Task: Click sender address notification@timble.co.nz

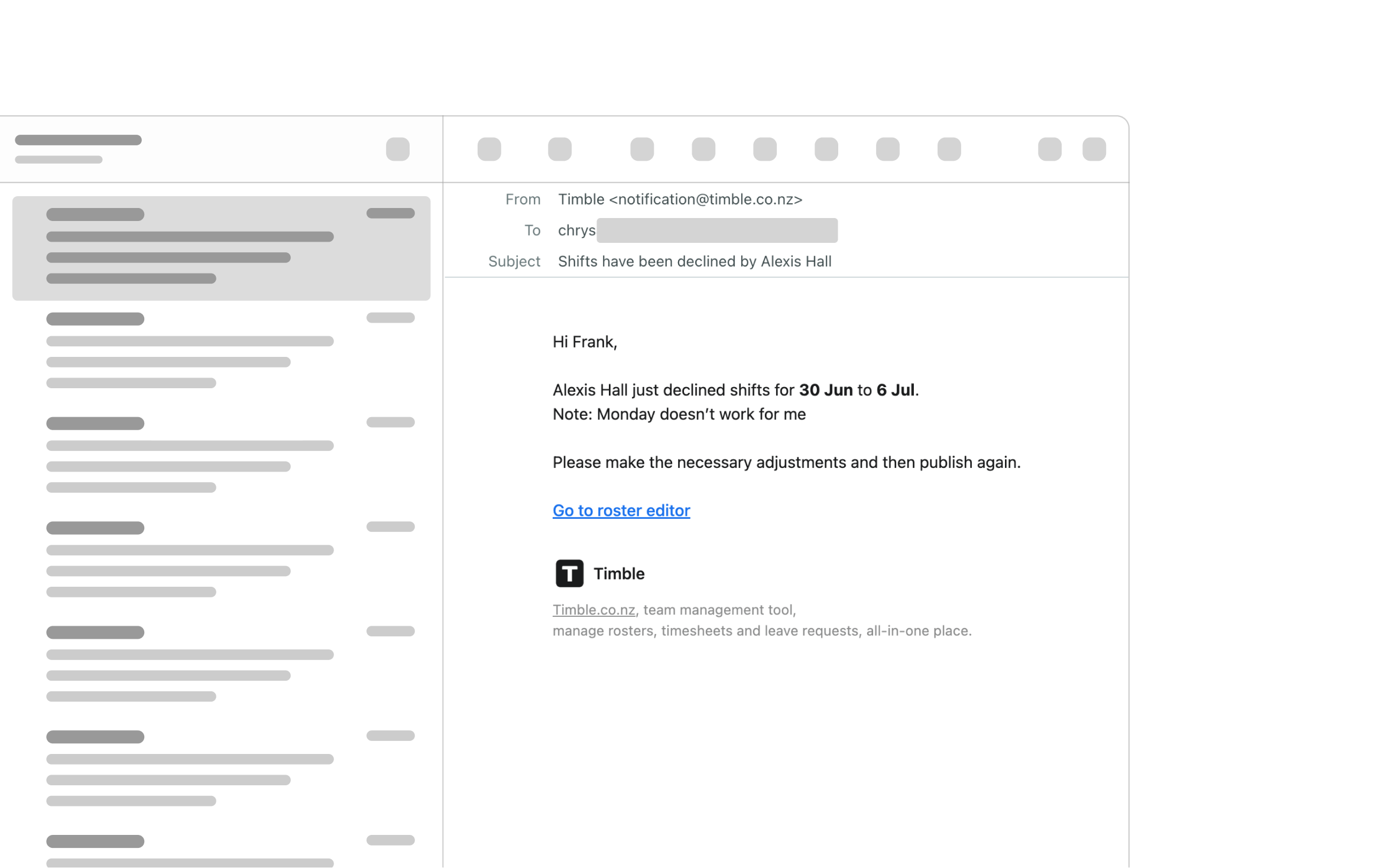Action: click(706, 200)
